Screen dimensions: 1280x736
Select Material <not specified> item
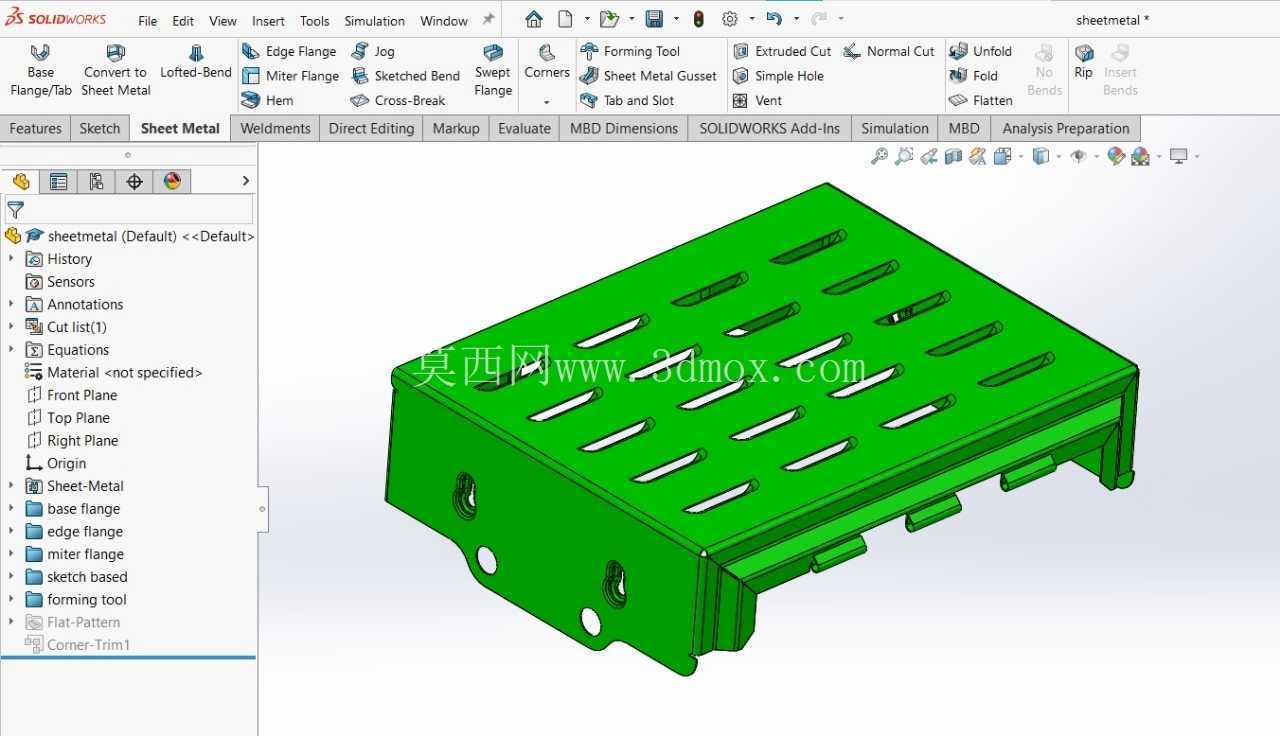(x=113, y=372)
